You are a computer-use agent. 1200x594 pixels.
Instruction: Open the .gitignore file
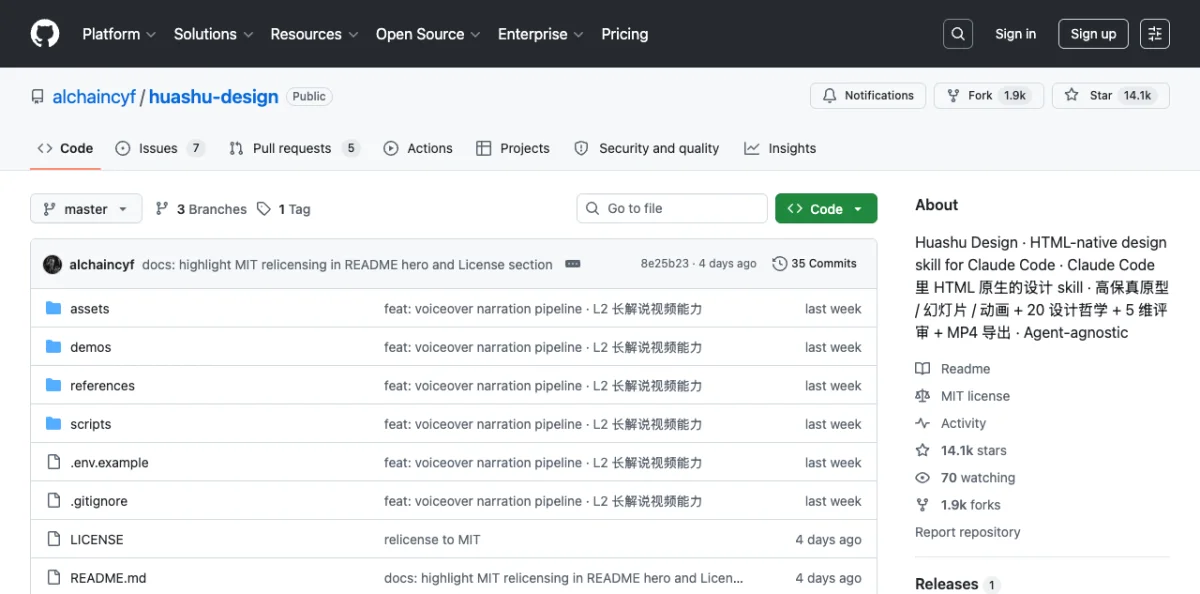(x=99, y=501)
